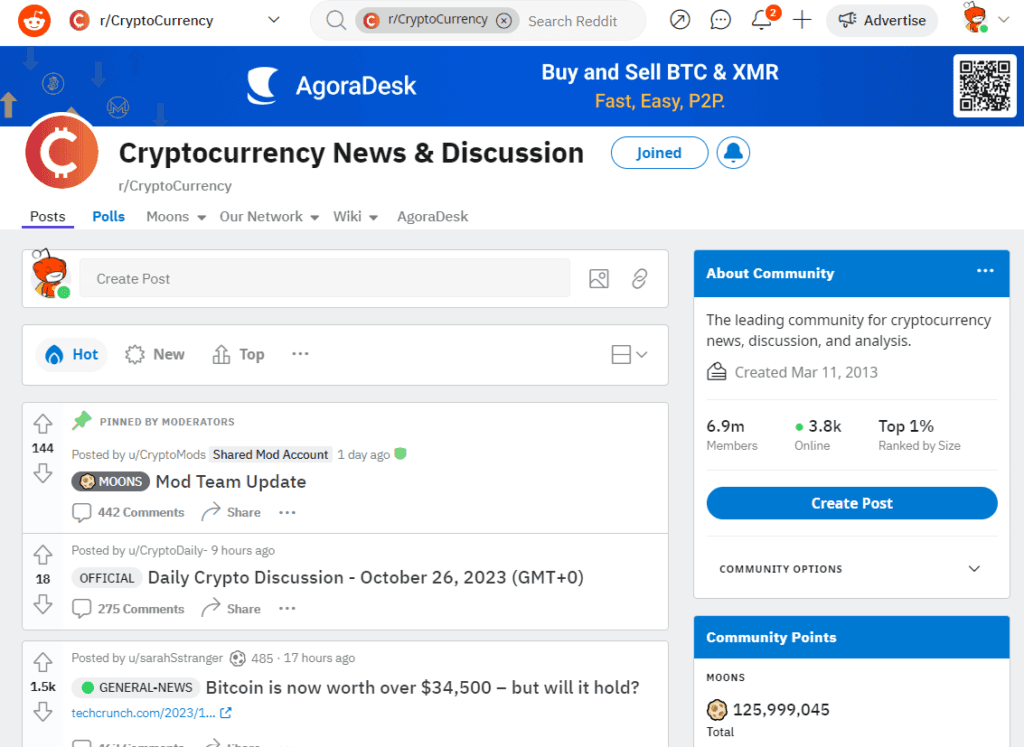The image size is (1024, 747).
Task: Open 275 Comments on Daily Discussion
Action: pos(128,609)
